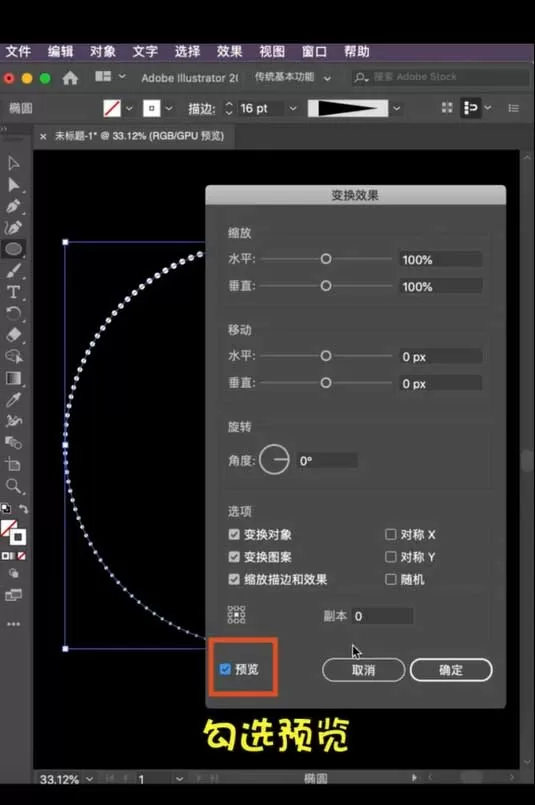The image size is (535, 805).
Task: Select the Eraser tool
Action: (13, 335)
